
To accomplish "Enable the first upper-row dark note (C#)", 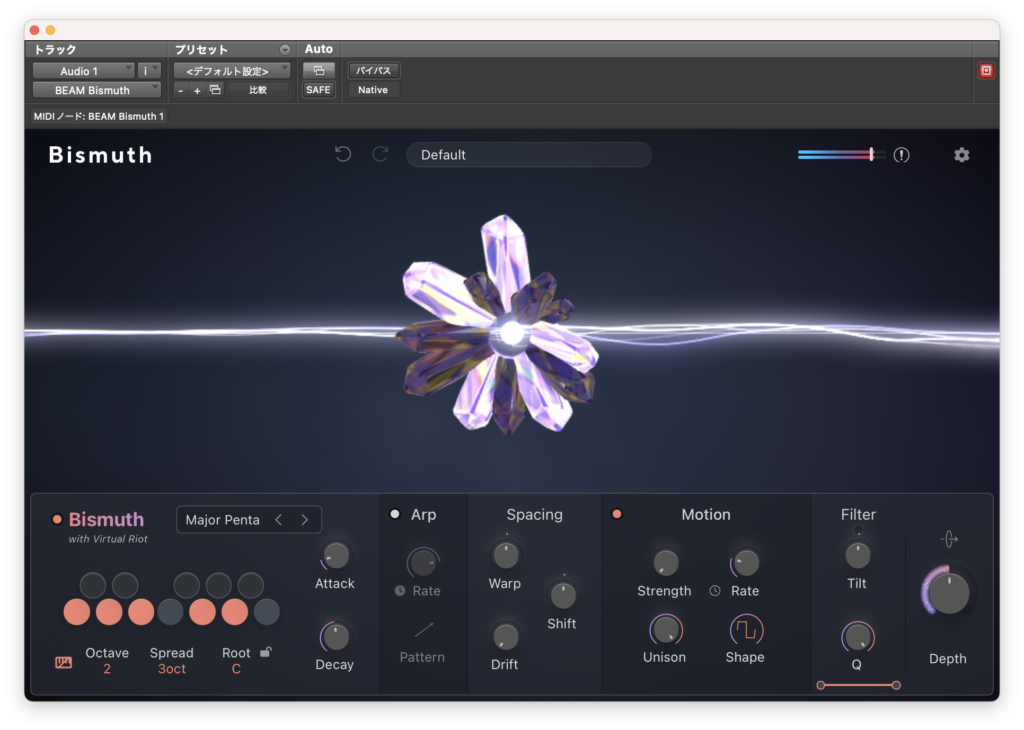I will click(x=93, y=585).
